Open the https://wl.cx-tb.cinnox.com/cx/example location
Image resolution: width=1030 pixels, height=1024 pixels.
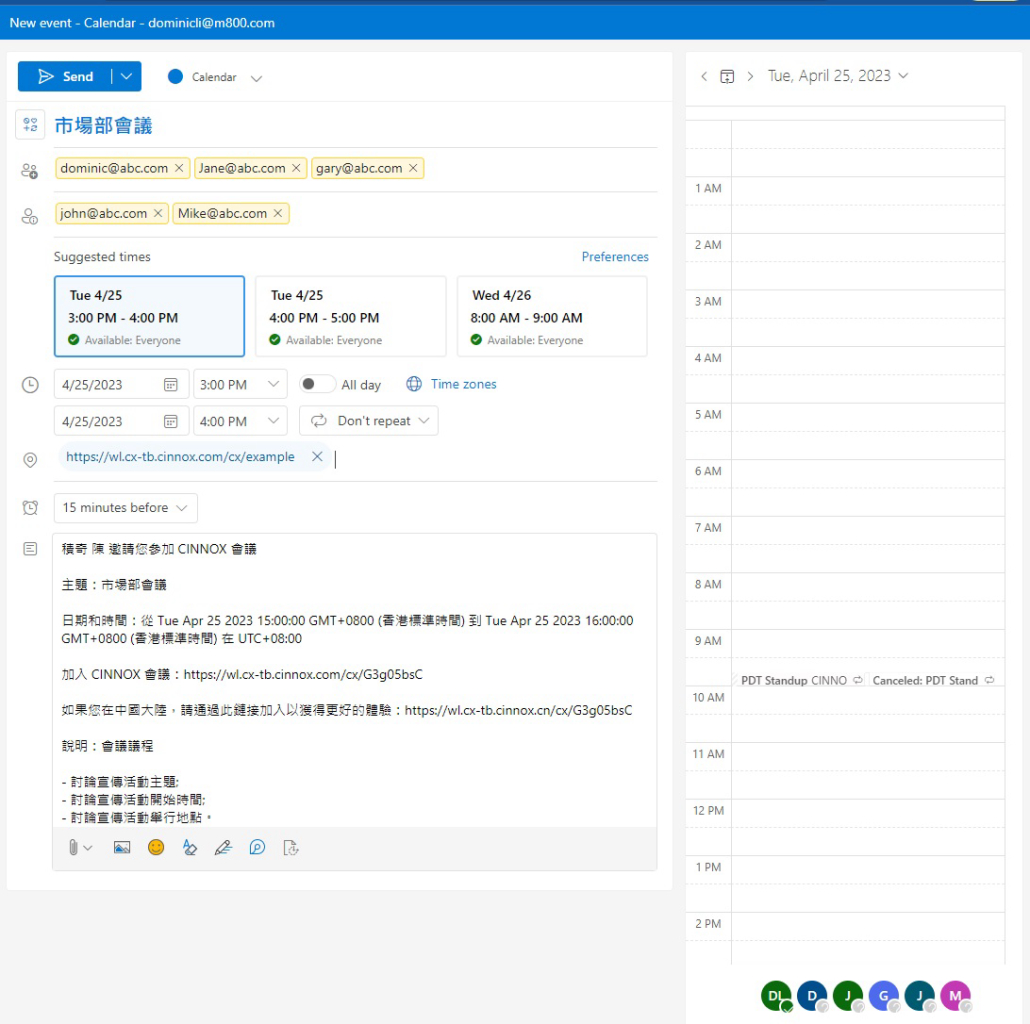[180, 457]
